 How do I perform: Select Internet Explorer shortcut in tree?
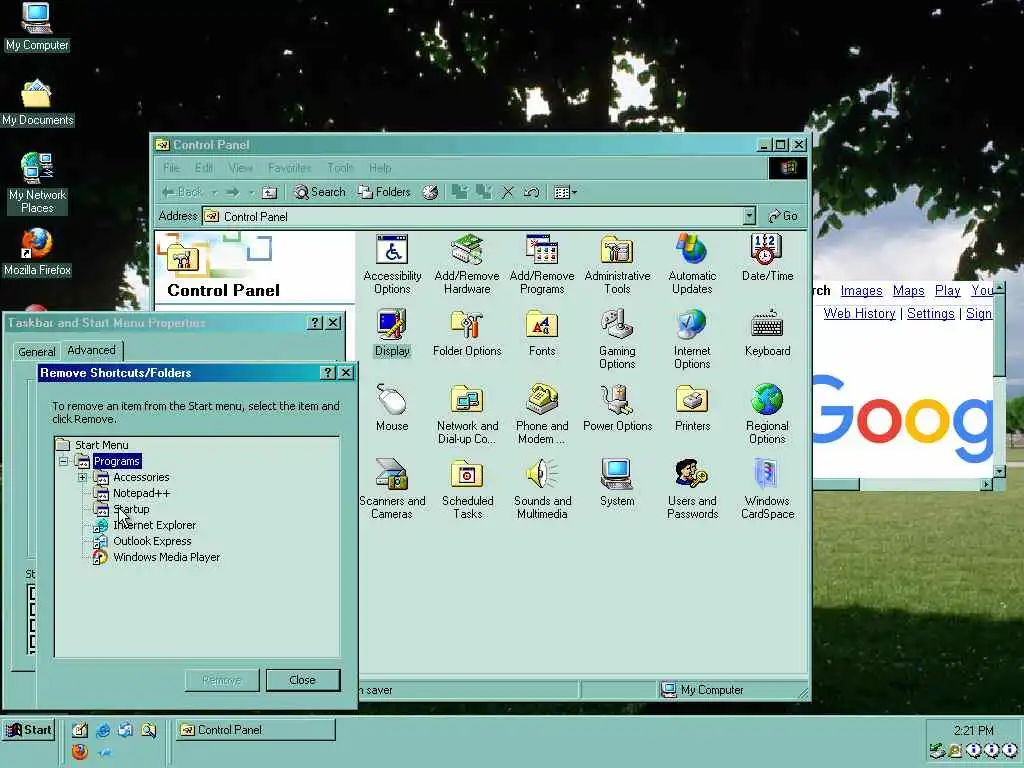[x=154, y=525]
